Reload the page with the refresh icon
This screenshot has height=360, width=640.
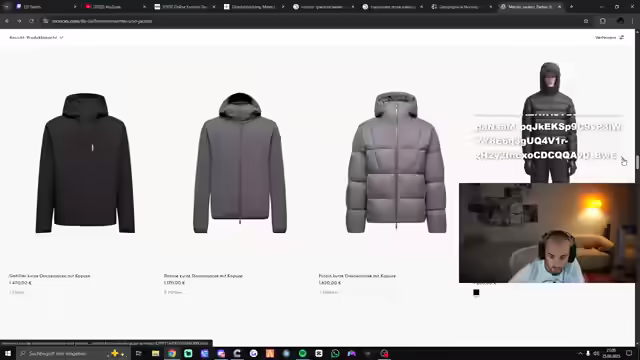click(31, 21)
